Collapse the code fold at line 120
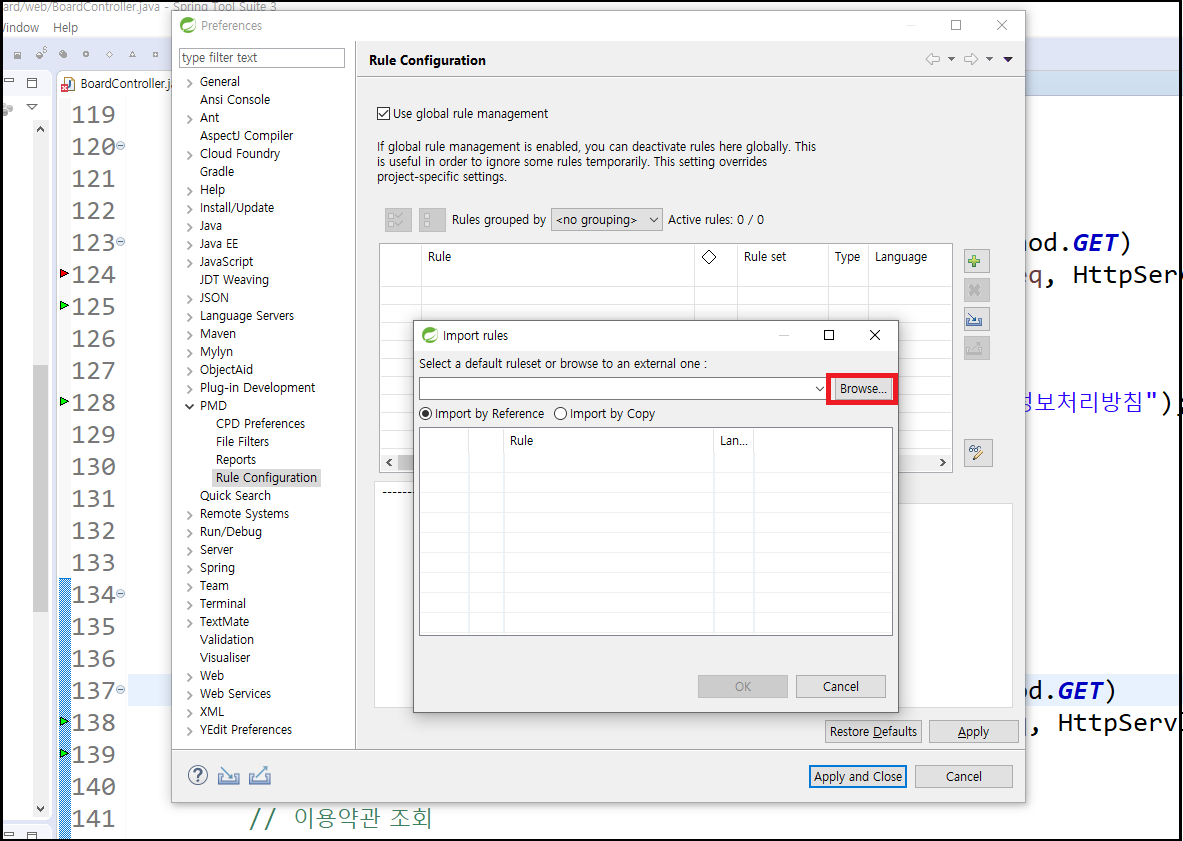 pos(120,146)
